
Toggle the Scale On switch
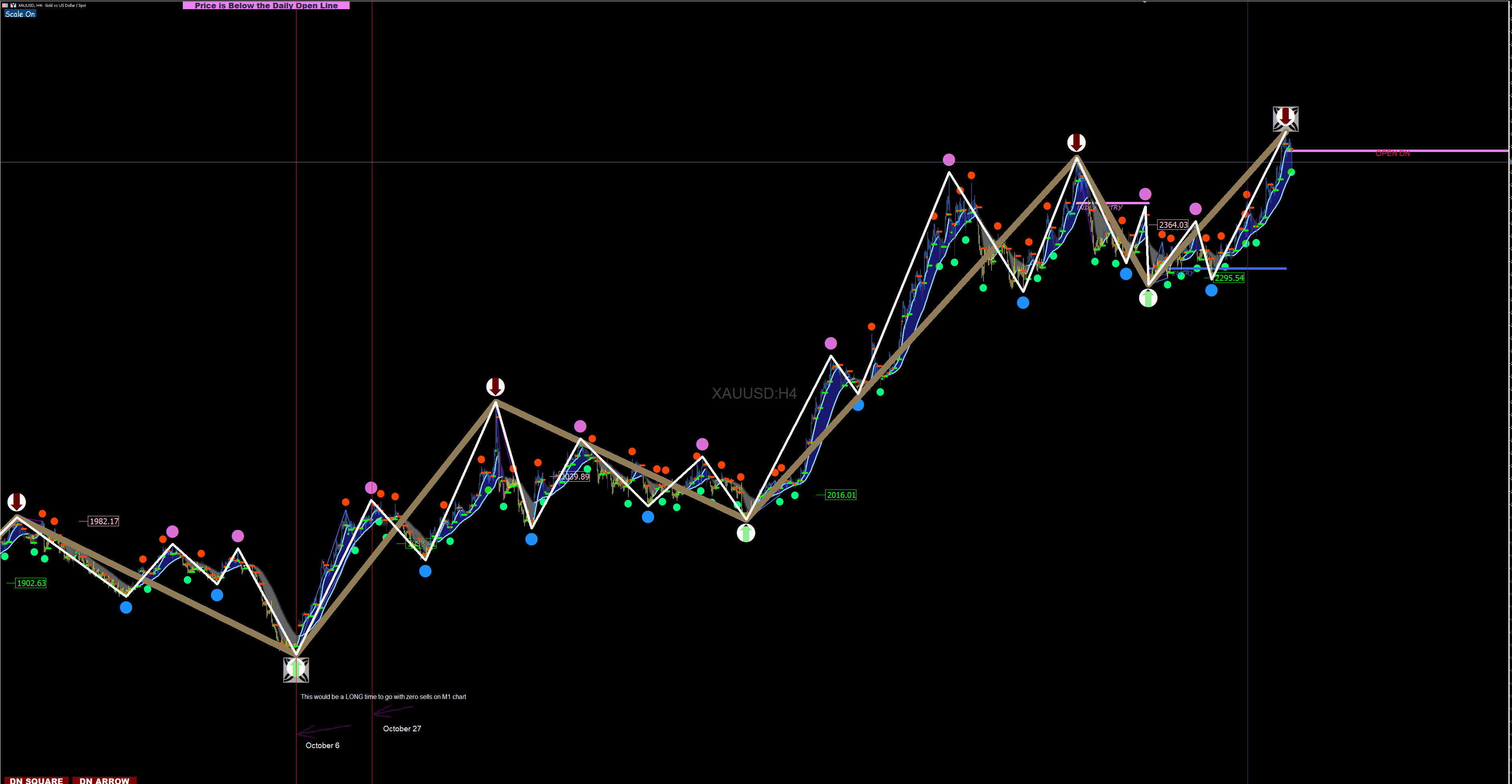20,14
